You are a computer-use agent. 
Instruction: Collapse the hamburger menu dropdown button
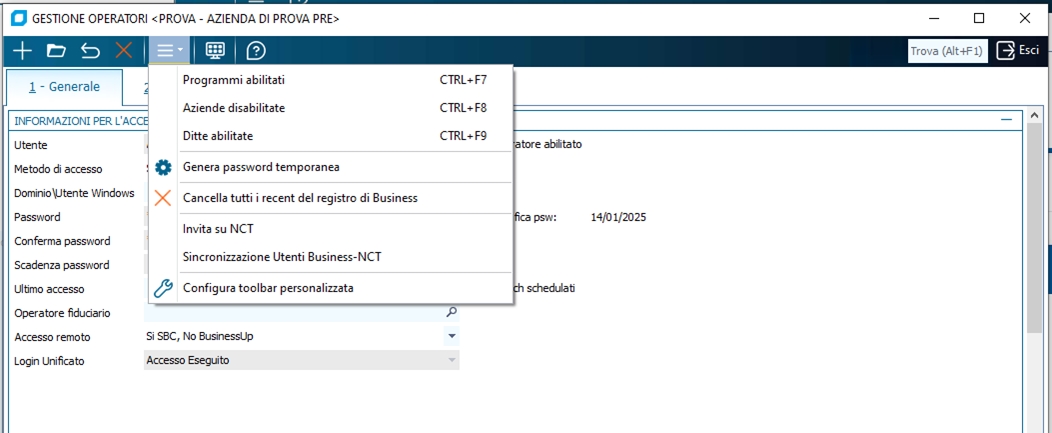(x=168, y=50)
